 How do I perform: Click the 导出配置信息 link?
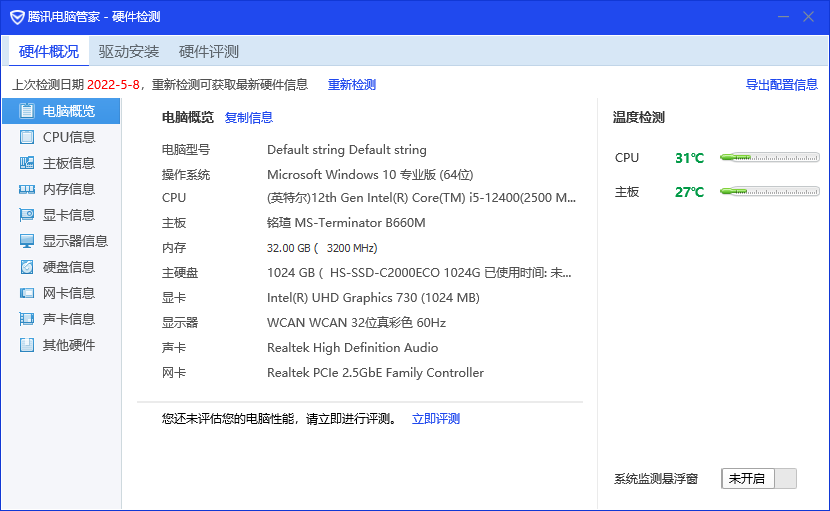[x=781, y=85]
